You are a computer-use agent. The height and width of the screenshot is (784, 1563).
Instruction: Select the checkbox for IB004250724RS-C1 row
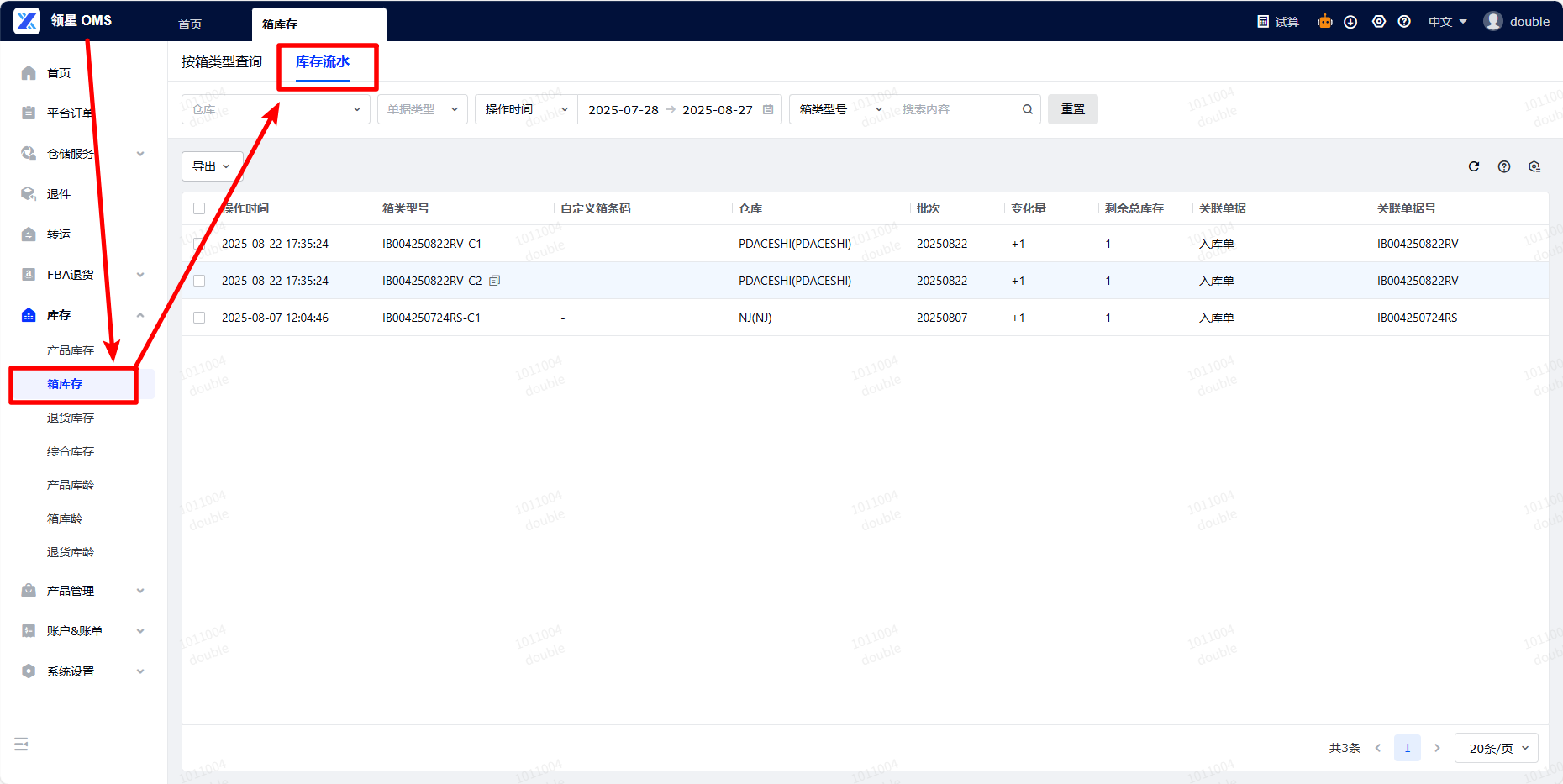pos(199,318)
